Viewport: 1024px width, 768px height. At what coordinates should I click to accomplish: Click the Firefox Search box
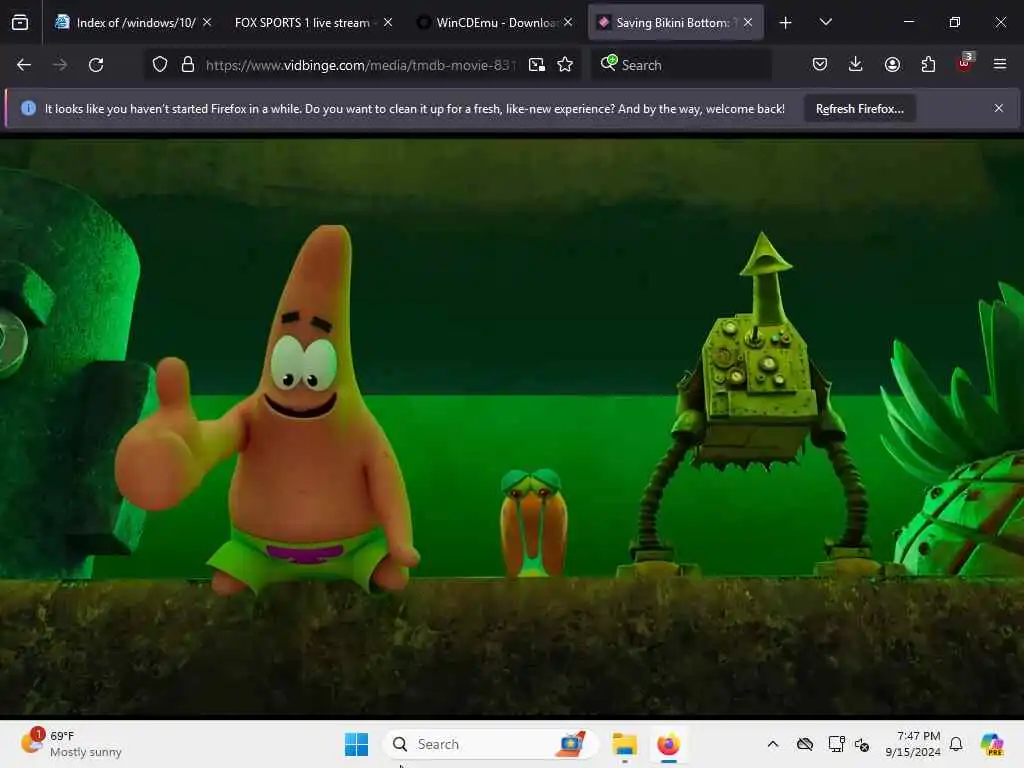tap(681, 65)
